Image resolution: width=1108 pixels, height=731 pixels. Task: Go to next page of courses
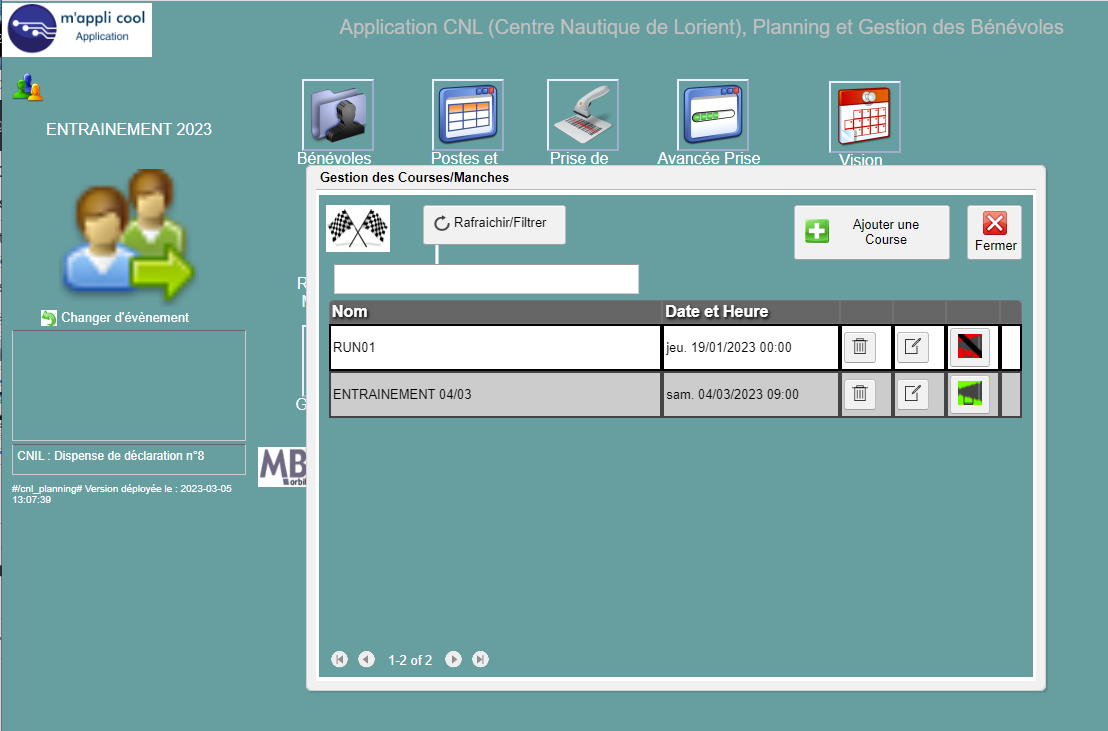point(453,660)
